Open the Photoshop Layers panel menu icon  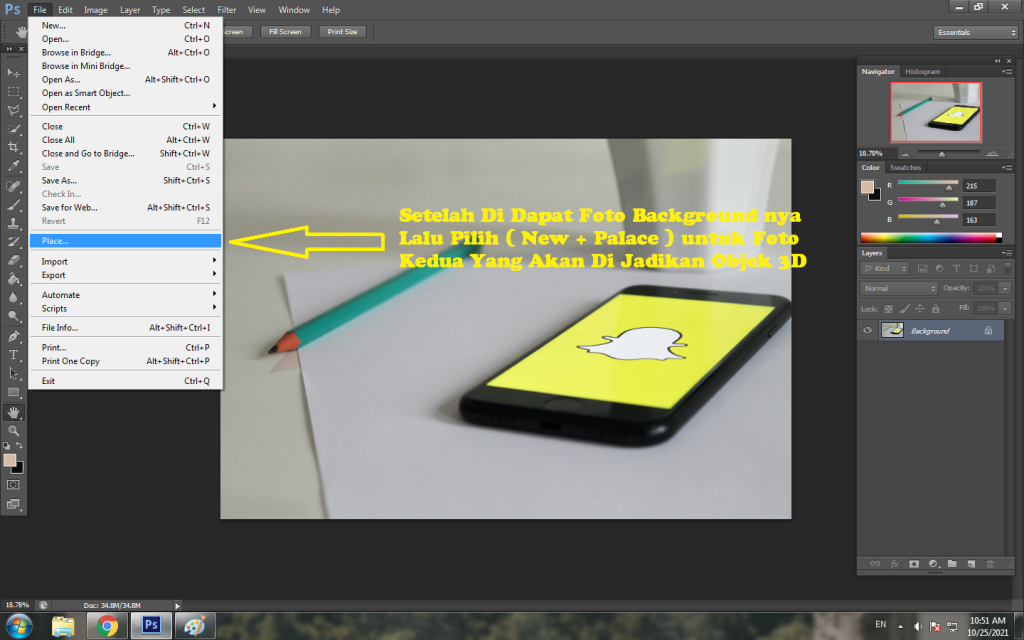tap(1008, 253)
